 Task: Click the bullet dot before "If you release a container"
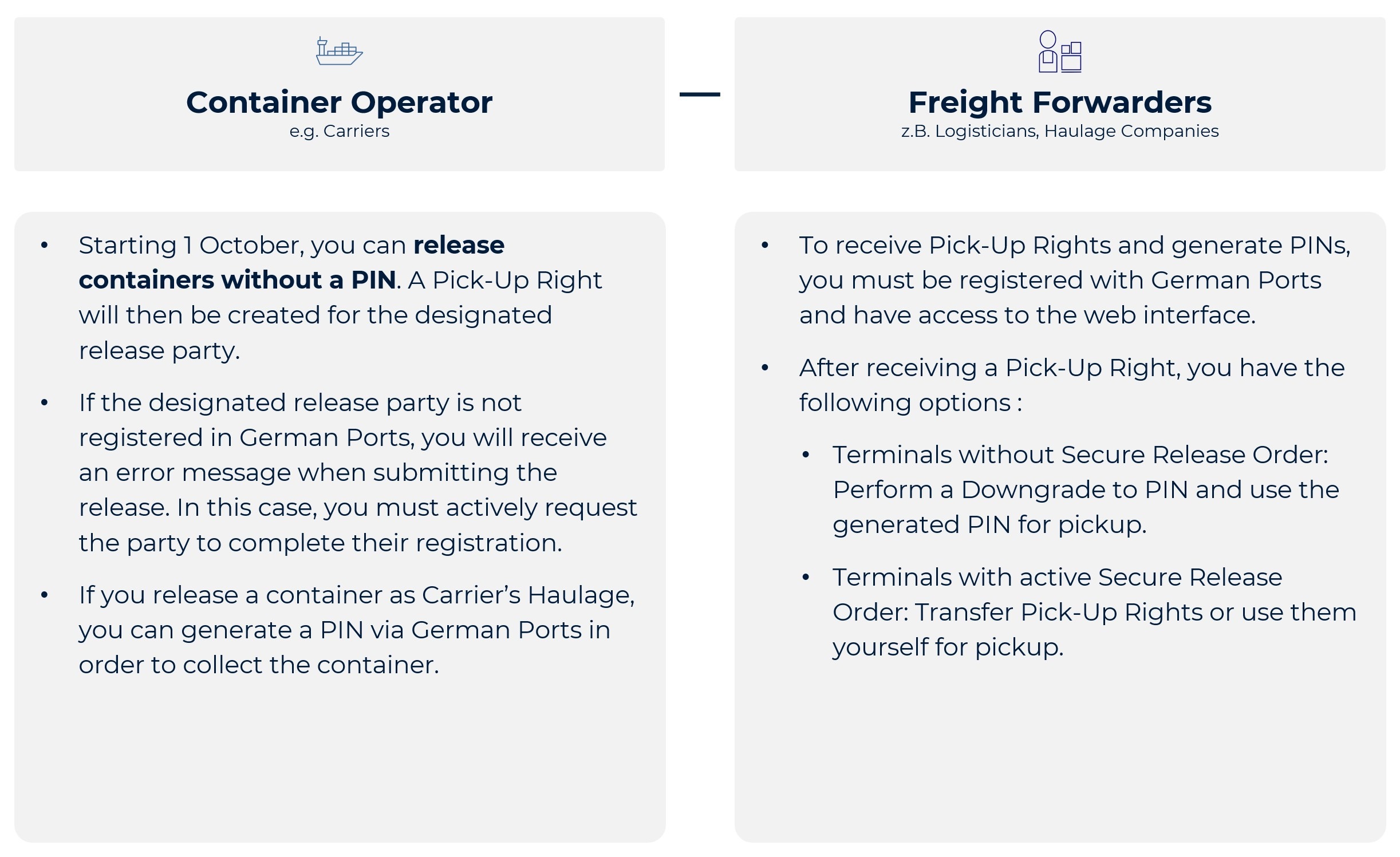click(45, 595)
